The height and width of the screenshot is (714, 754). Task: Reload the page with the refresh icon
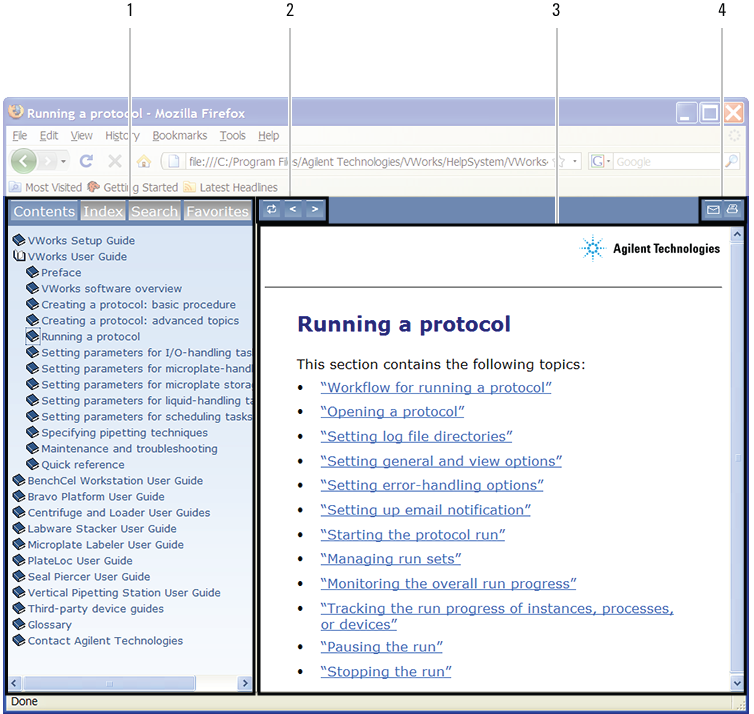point(86,161)
